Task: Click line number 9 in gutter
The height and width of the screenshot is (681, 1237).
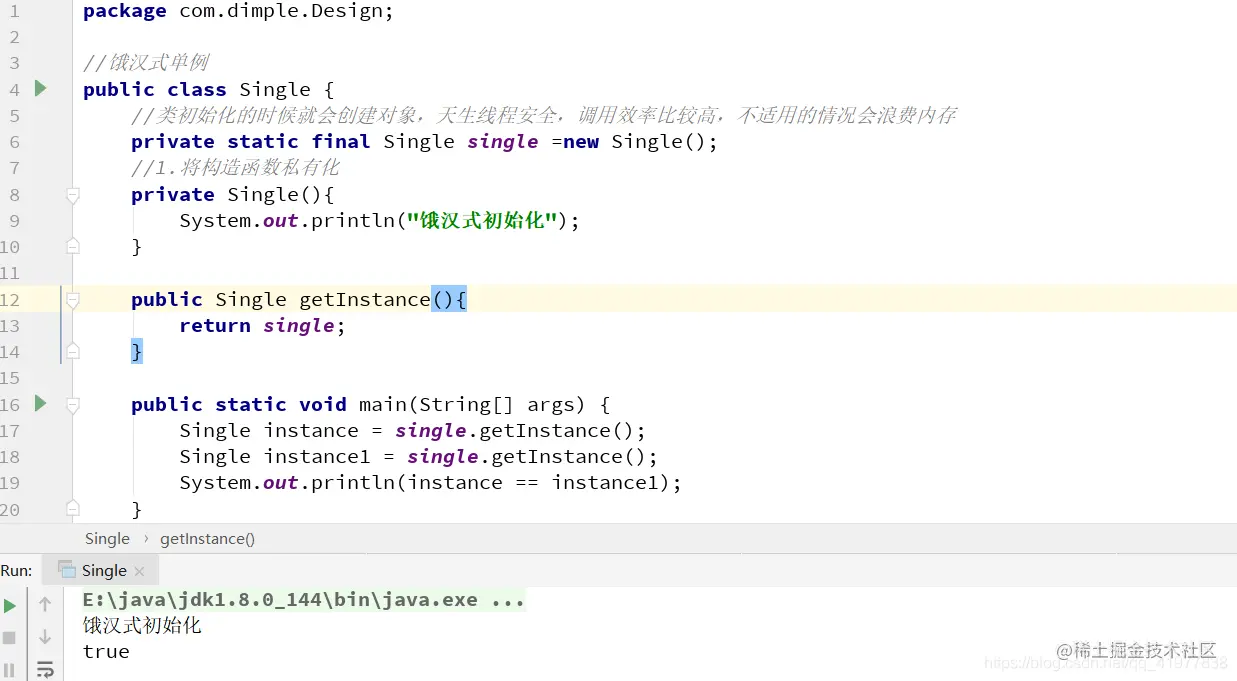Action: [14, 220]
